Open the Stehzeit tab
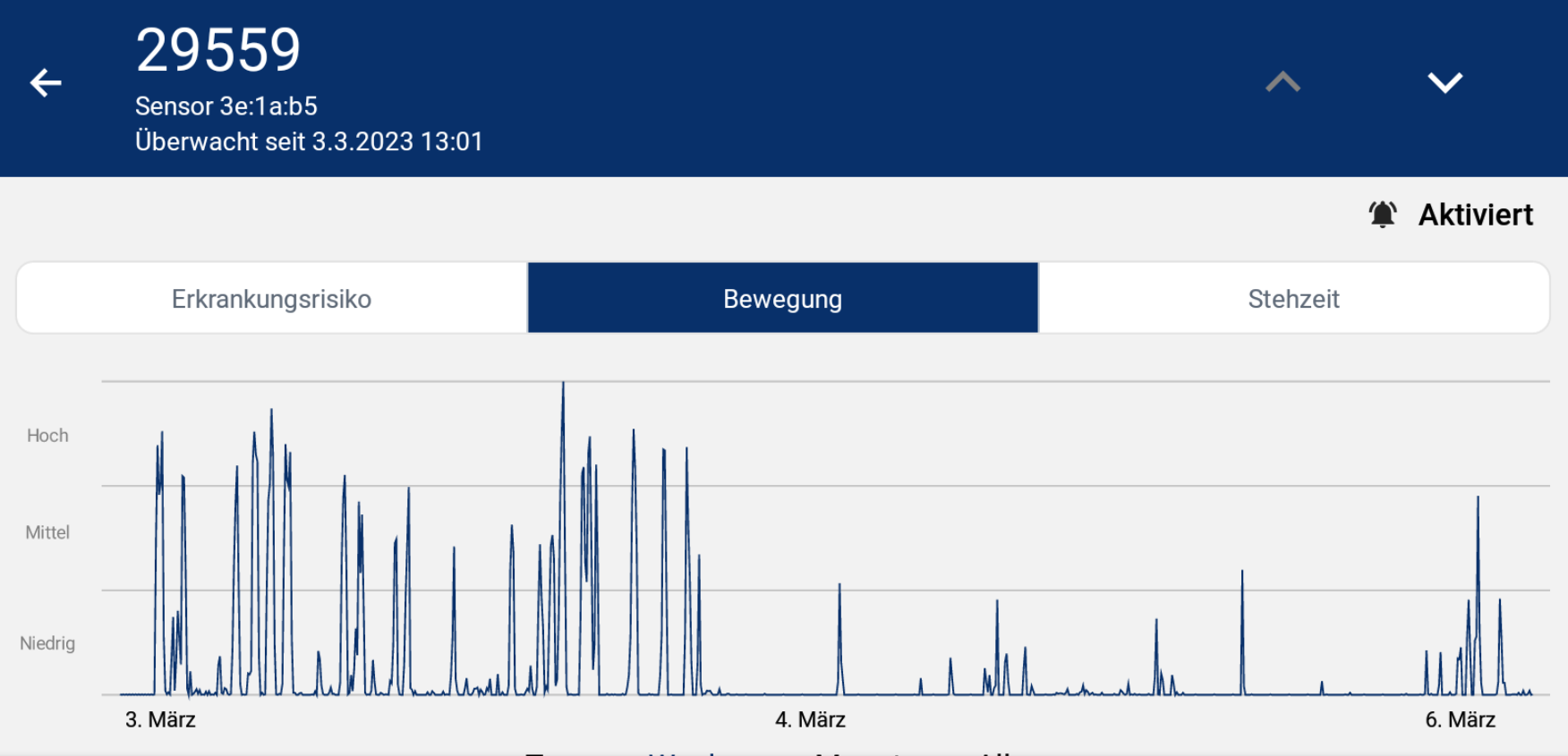This screenshot has height=756, width=1568. tap(1293, 299)
